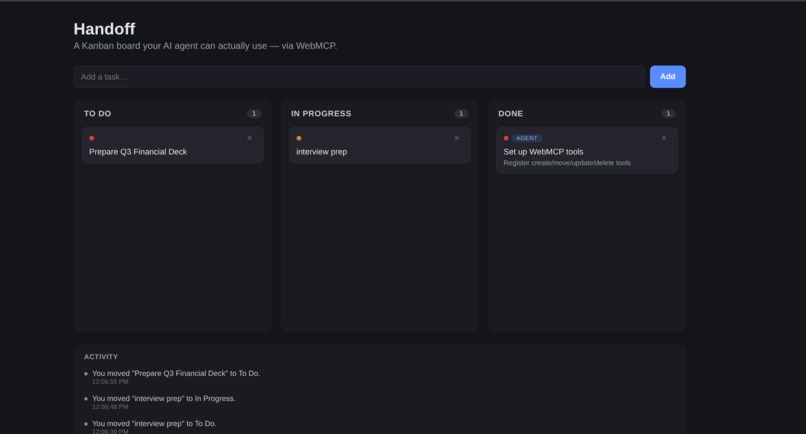Click orange priority dot on interview prep card
This screenshot has width=806, height=434.
tap(299, 138)
